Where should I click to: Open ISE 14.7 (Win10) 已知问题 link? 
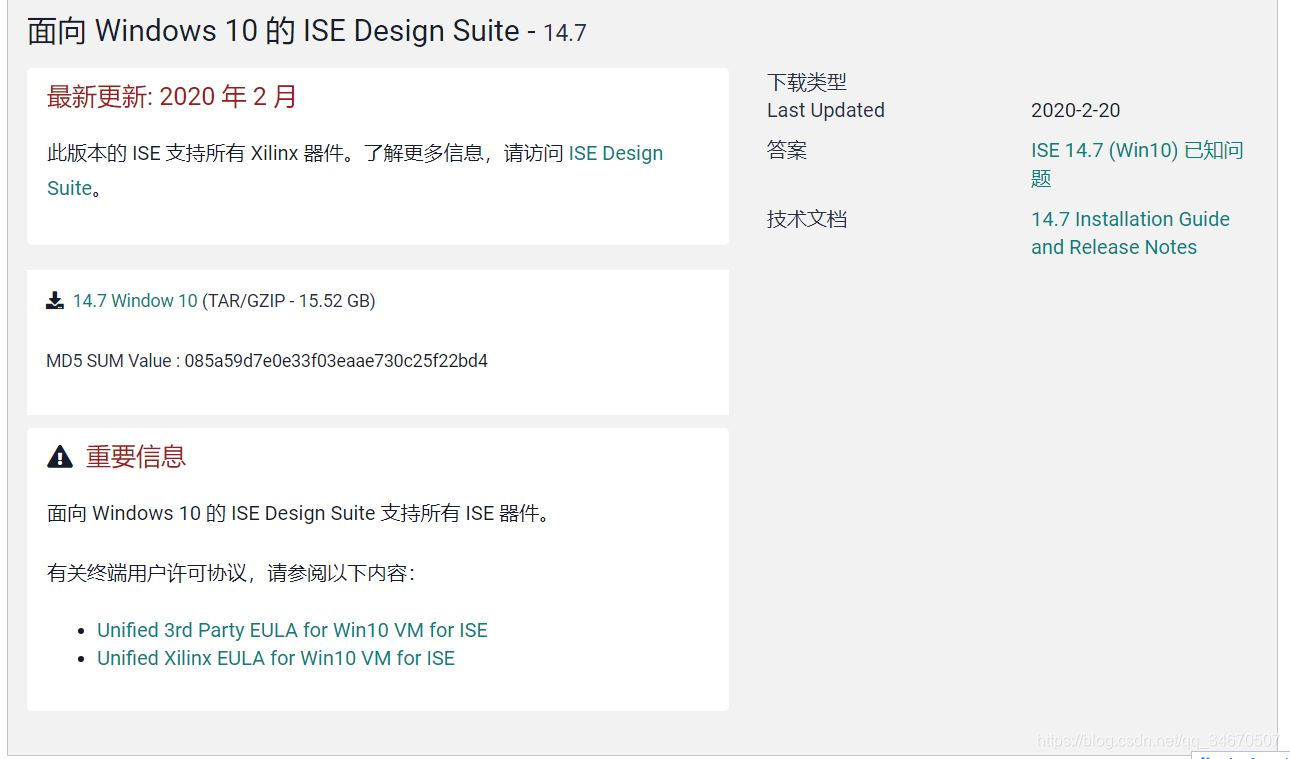(1137, 164)
